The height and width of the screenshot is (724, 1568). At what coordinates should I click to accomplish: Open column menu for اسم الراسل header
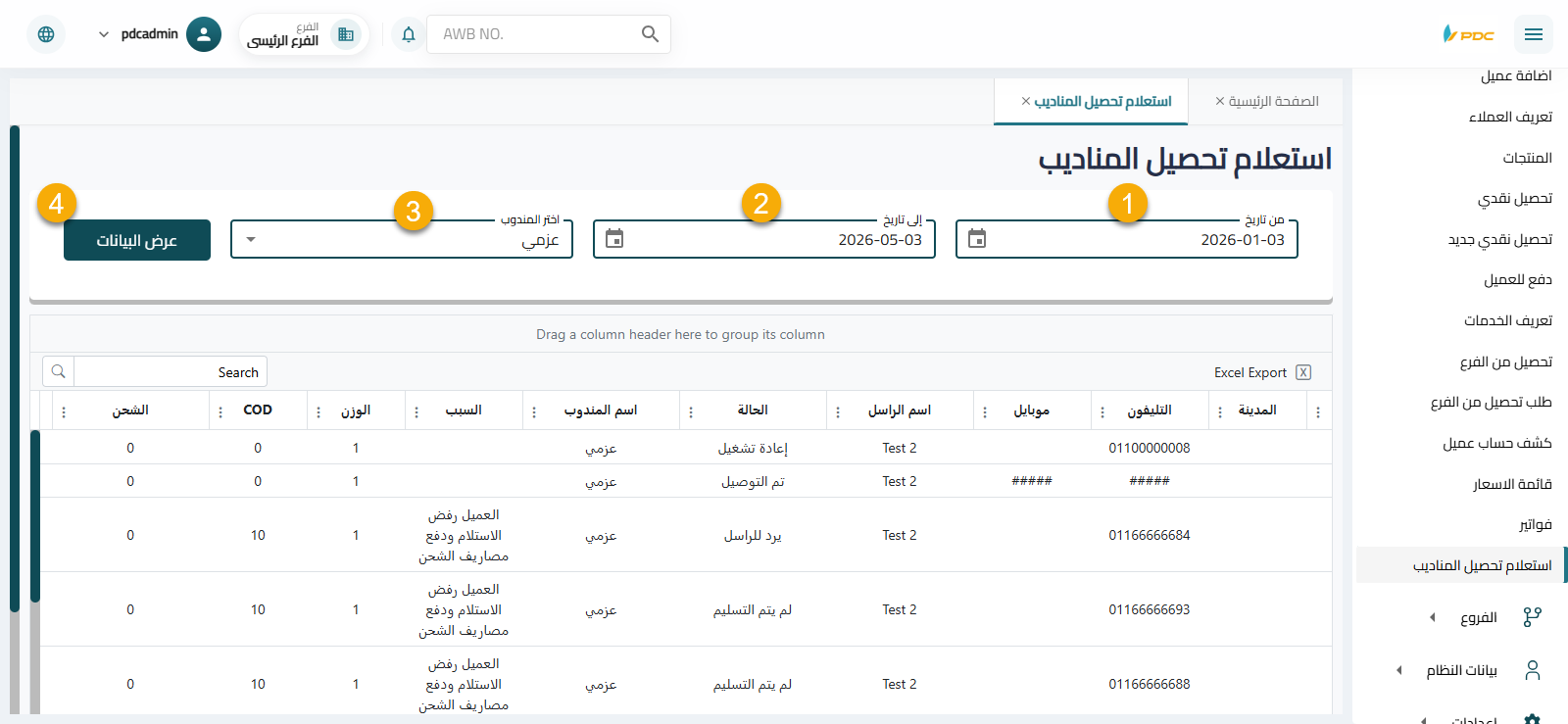838,411
